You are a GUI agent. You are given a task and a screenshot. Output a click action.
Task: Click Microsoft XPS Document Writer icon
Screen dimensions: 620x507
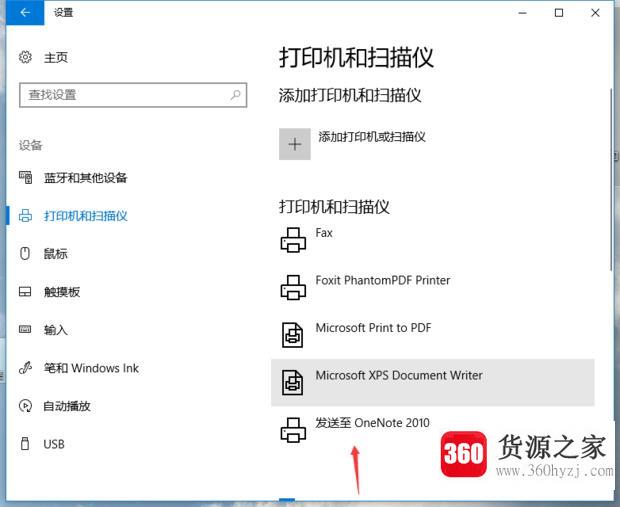(x=293, y=382)
